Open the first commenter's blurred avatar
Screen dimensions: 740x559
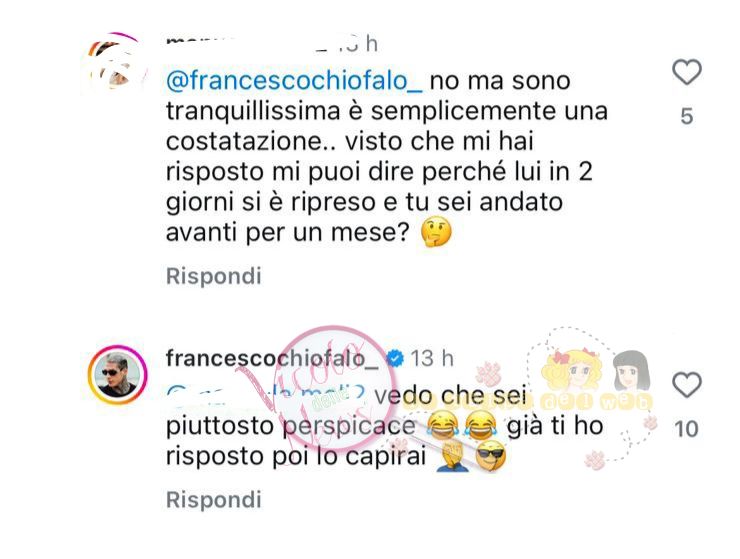[116, 61]
